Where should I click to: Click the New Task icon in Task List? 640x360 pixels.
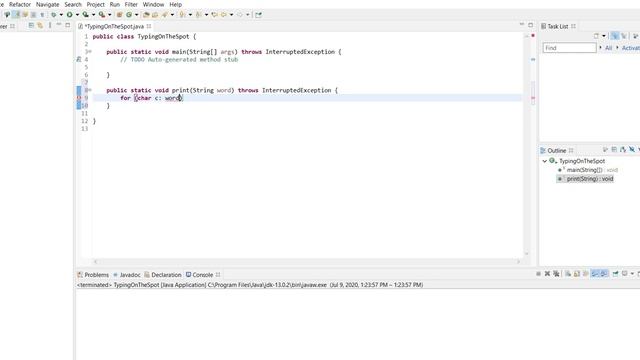tap(596, 36)
